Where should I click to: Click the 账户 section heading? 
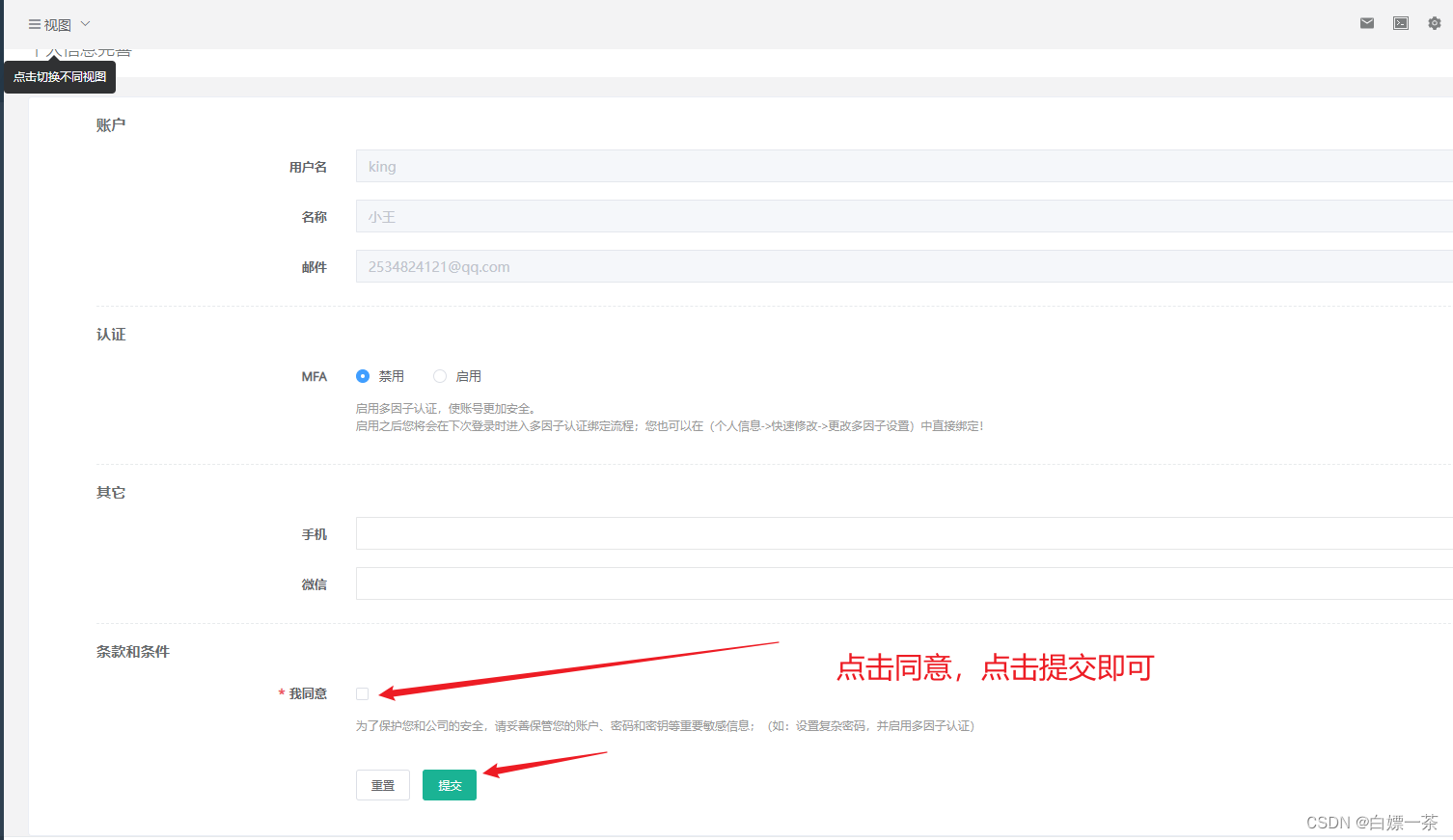coord(111,124)
